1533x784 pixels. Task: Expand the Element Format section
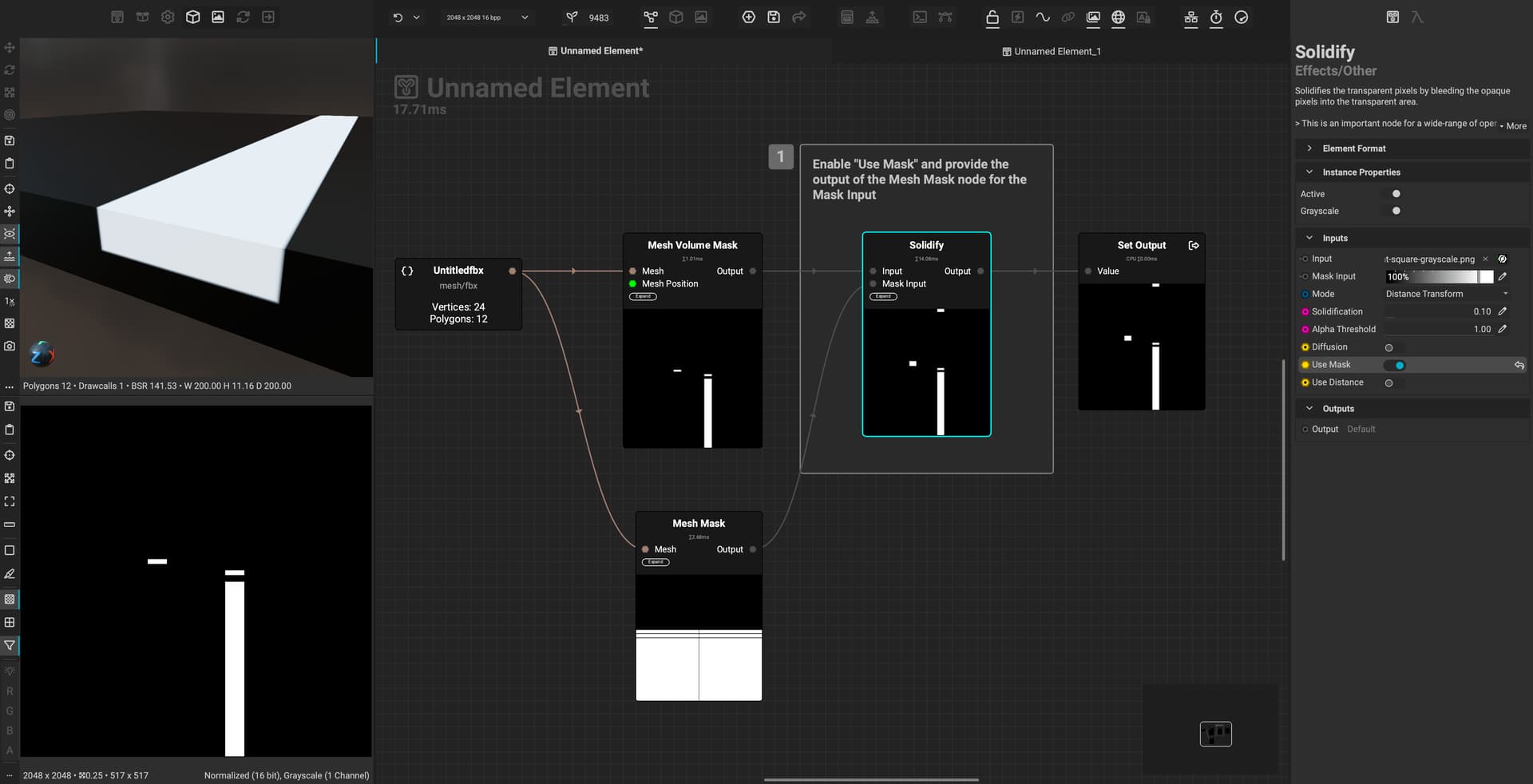(1354, 148)
